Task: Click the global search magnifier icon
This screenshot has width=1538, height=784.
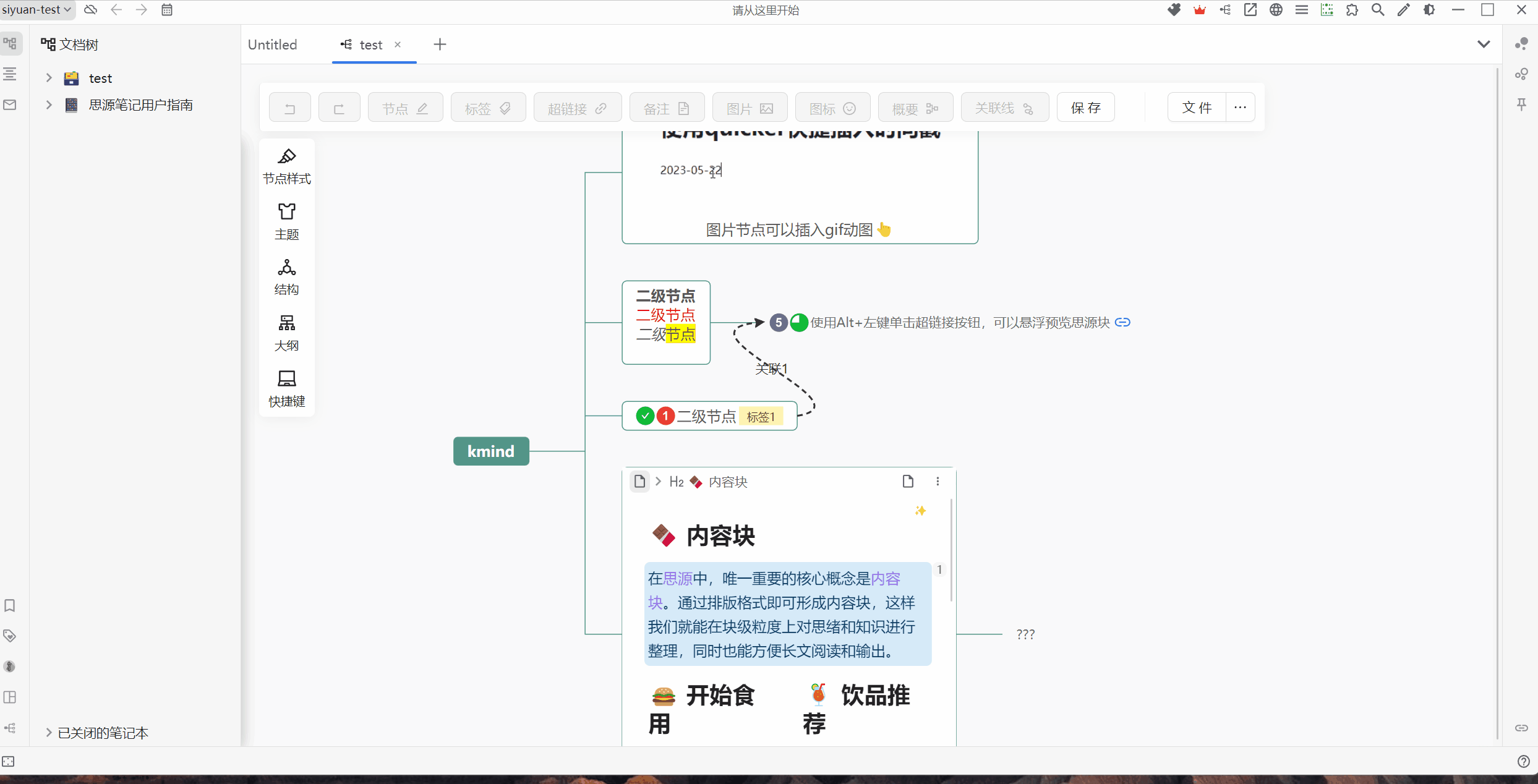Action: coord(1378,10)
